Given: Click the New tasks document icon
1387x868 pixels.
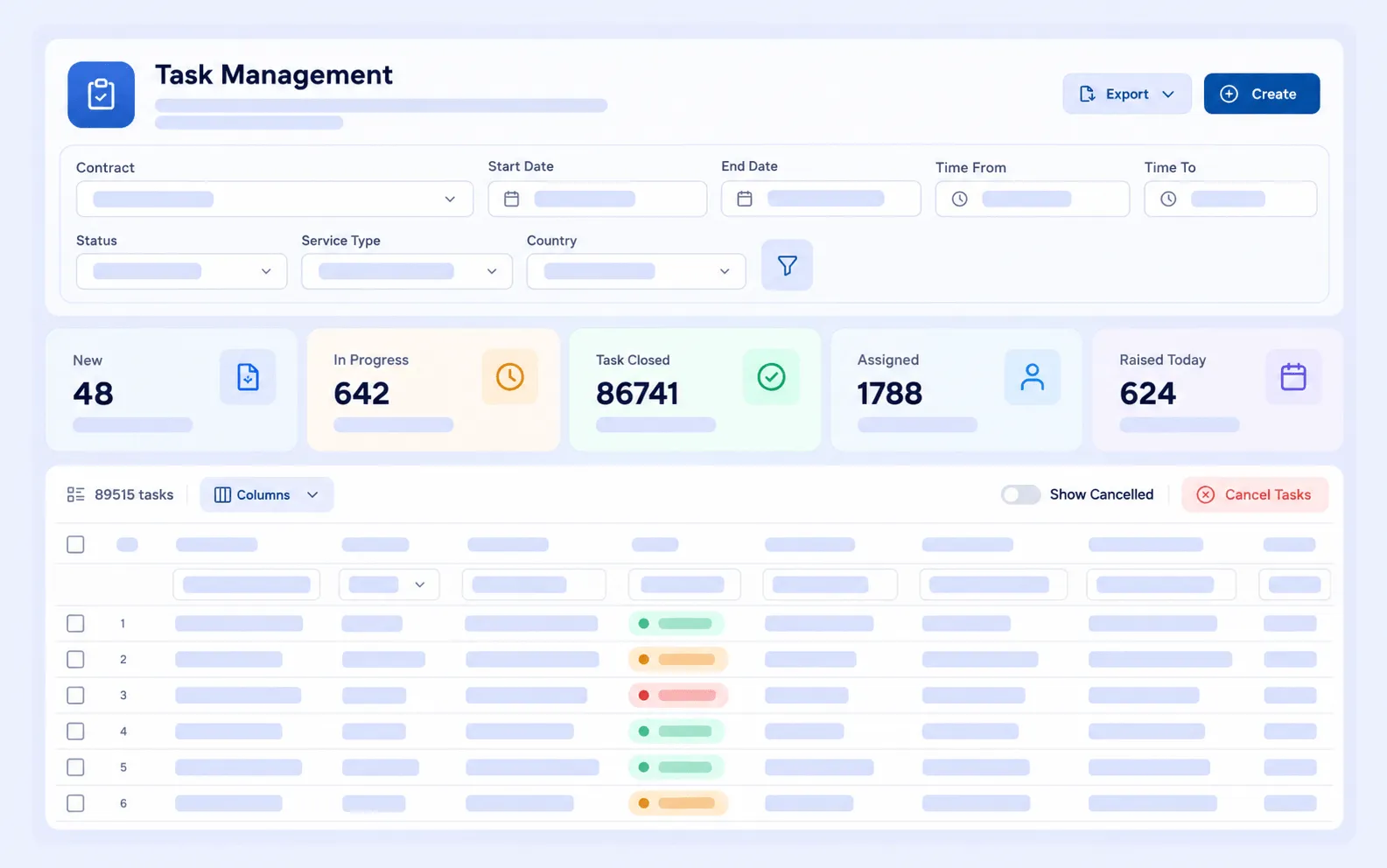Looking at the screenshot, I should click(x=248, y=377).
